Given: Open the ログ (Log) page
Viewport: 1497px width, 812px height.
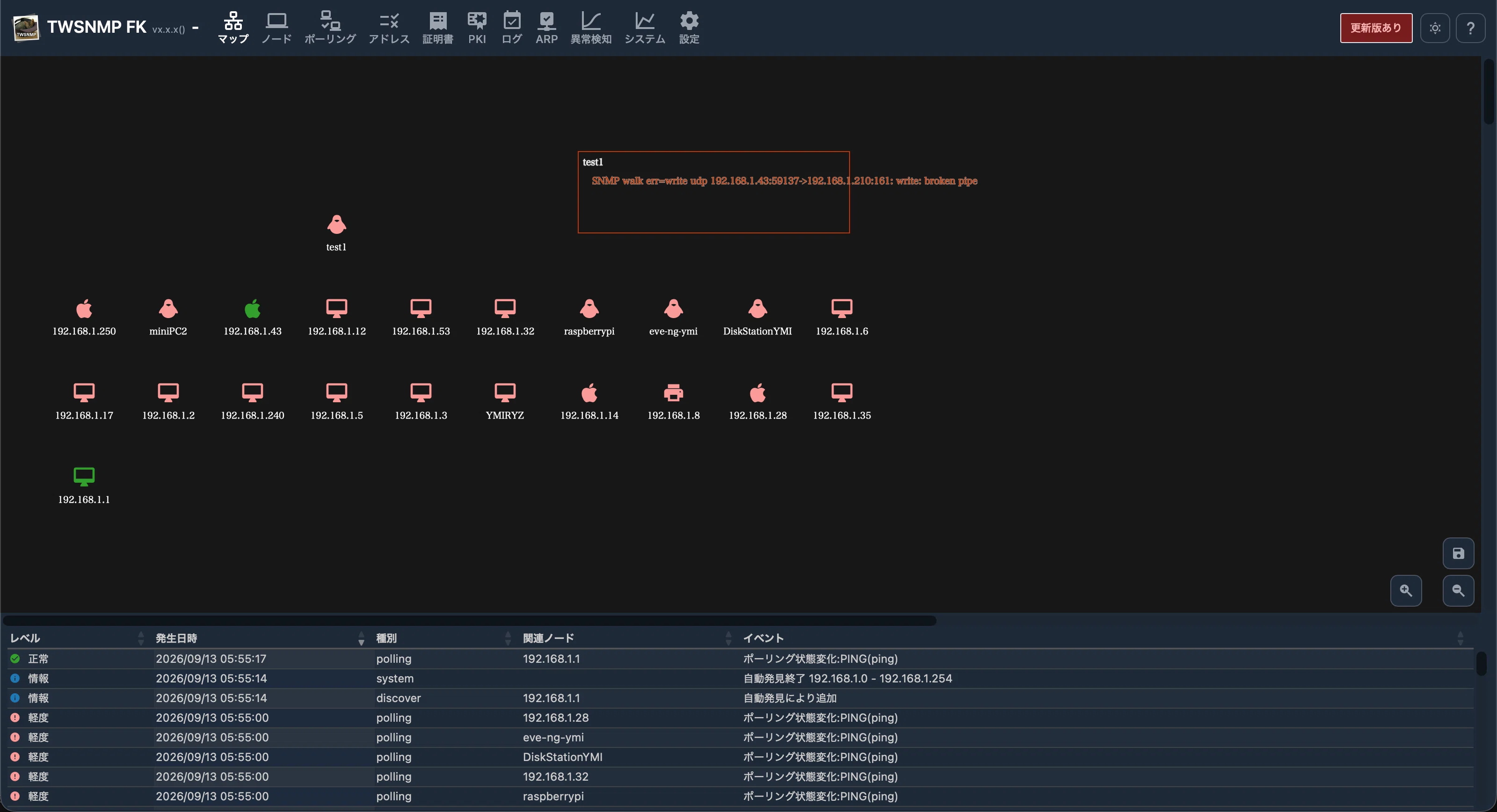Looking at the screenshot, I should pos(512,27).
